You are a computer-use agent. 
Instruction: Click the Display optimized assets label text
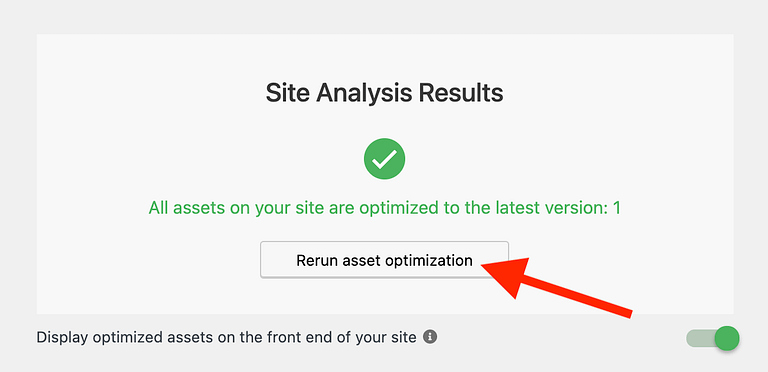[x=226, y=337]
